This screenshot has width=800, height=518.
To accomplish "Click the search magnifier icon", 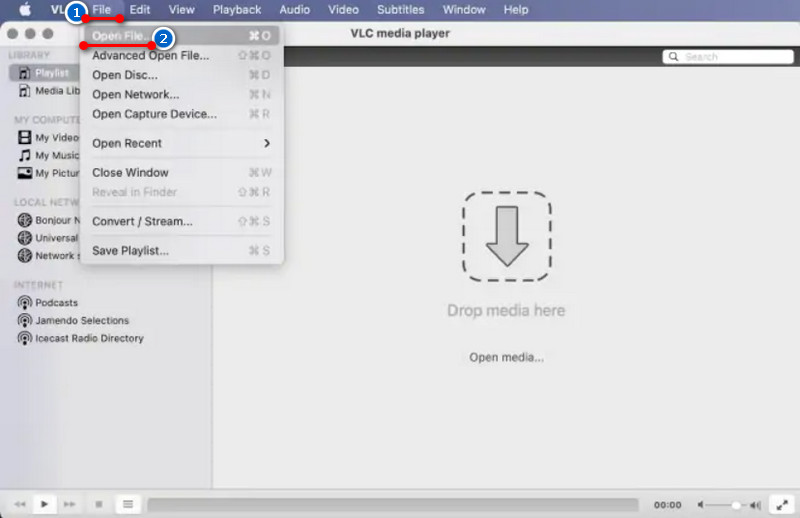I will click(673, 57).
